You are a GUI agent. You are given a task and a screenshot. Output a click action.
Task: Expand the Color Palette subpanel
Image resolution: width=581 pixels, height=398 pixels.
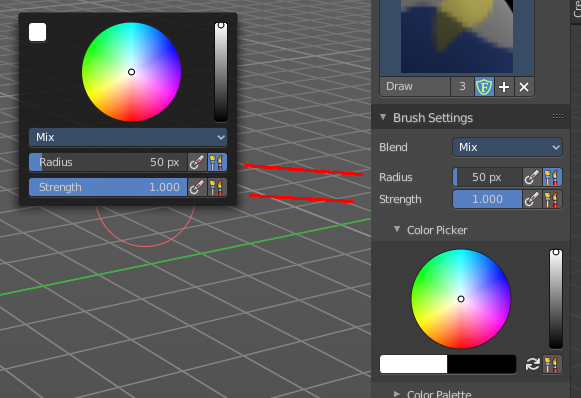click(397, 394)
